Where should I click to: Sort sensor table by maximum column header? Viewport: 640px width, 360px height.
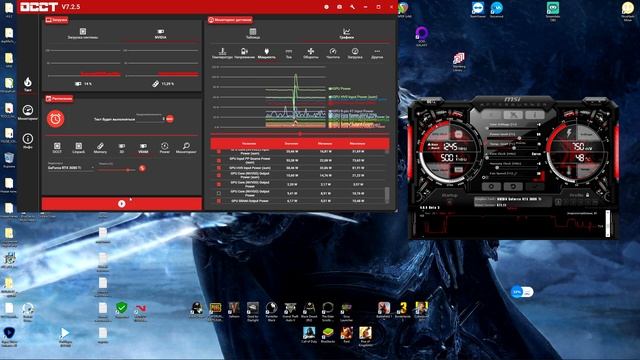click(358, 144)
